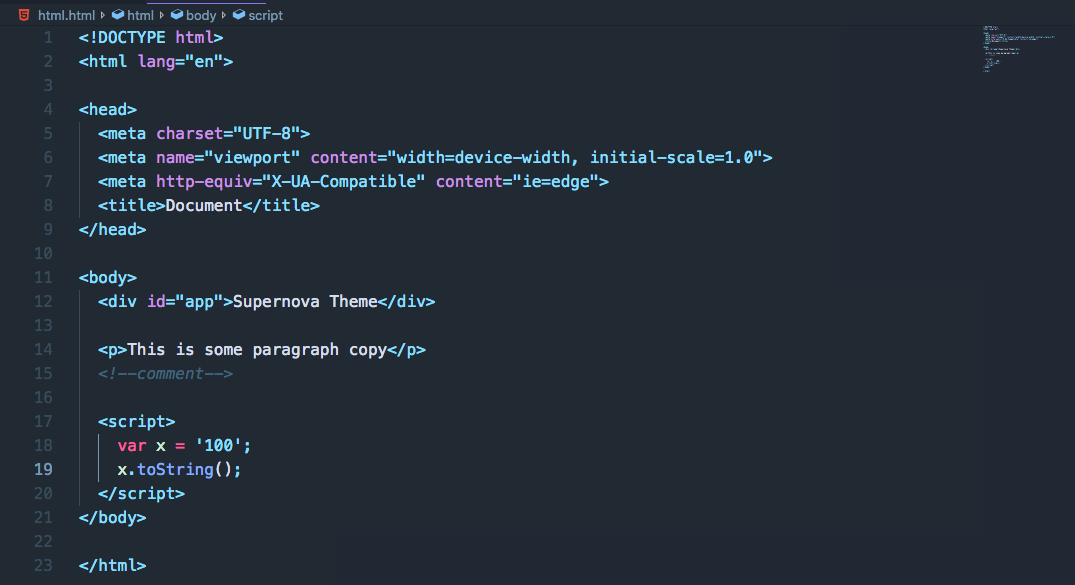The image size is (1075, 585).
Task: Place cursor in '<!DOCTYPE html>' text
Action: click(151, 38)
